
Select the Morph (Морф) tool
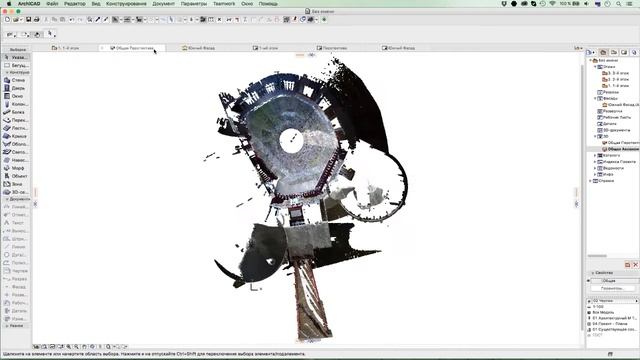coord(16,168)
